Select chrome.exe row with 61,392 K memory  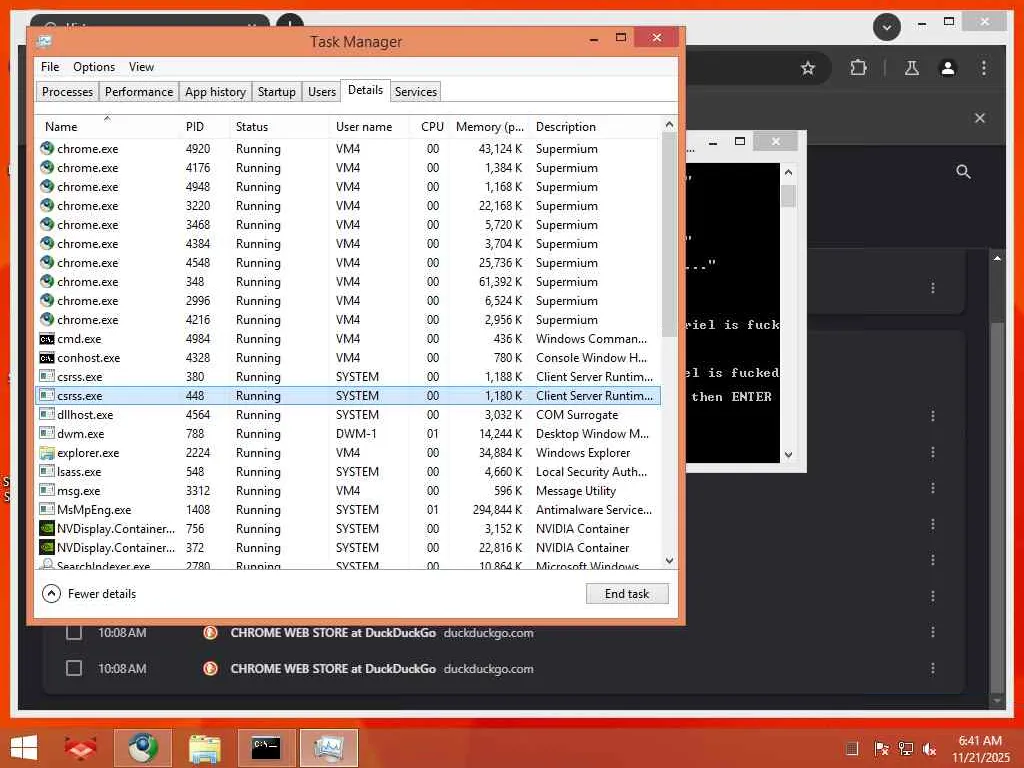[x=348, y=281]
